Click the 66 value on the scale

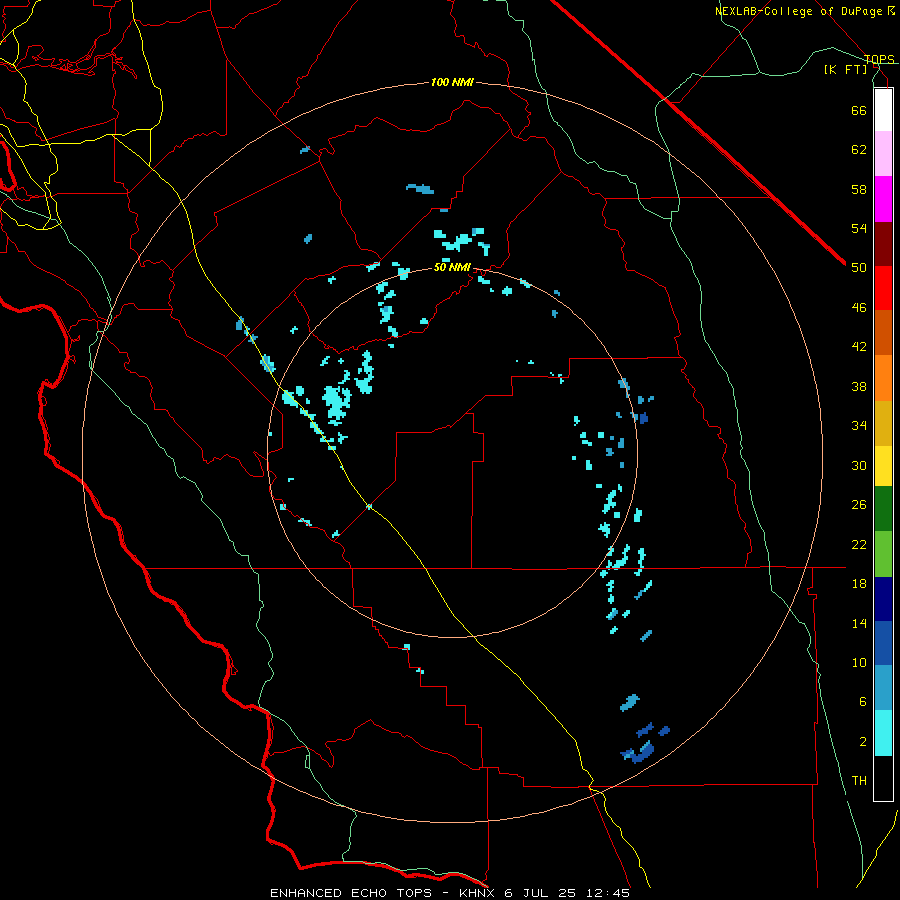click(859, 110)
